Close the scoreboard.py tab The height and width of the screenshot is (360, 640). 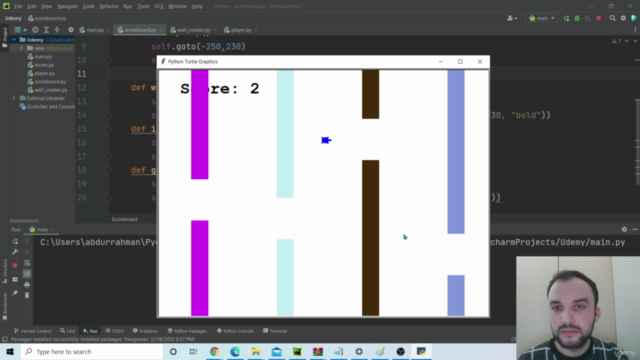[162, 30]
